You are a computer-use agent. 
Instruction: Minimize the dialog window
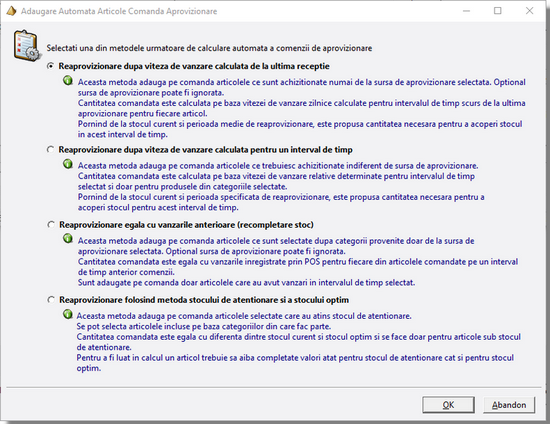tap(466, 11)
